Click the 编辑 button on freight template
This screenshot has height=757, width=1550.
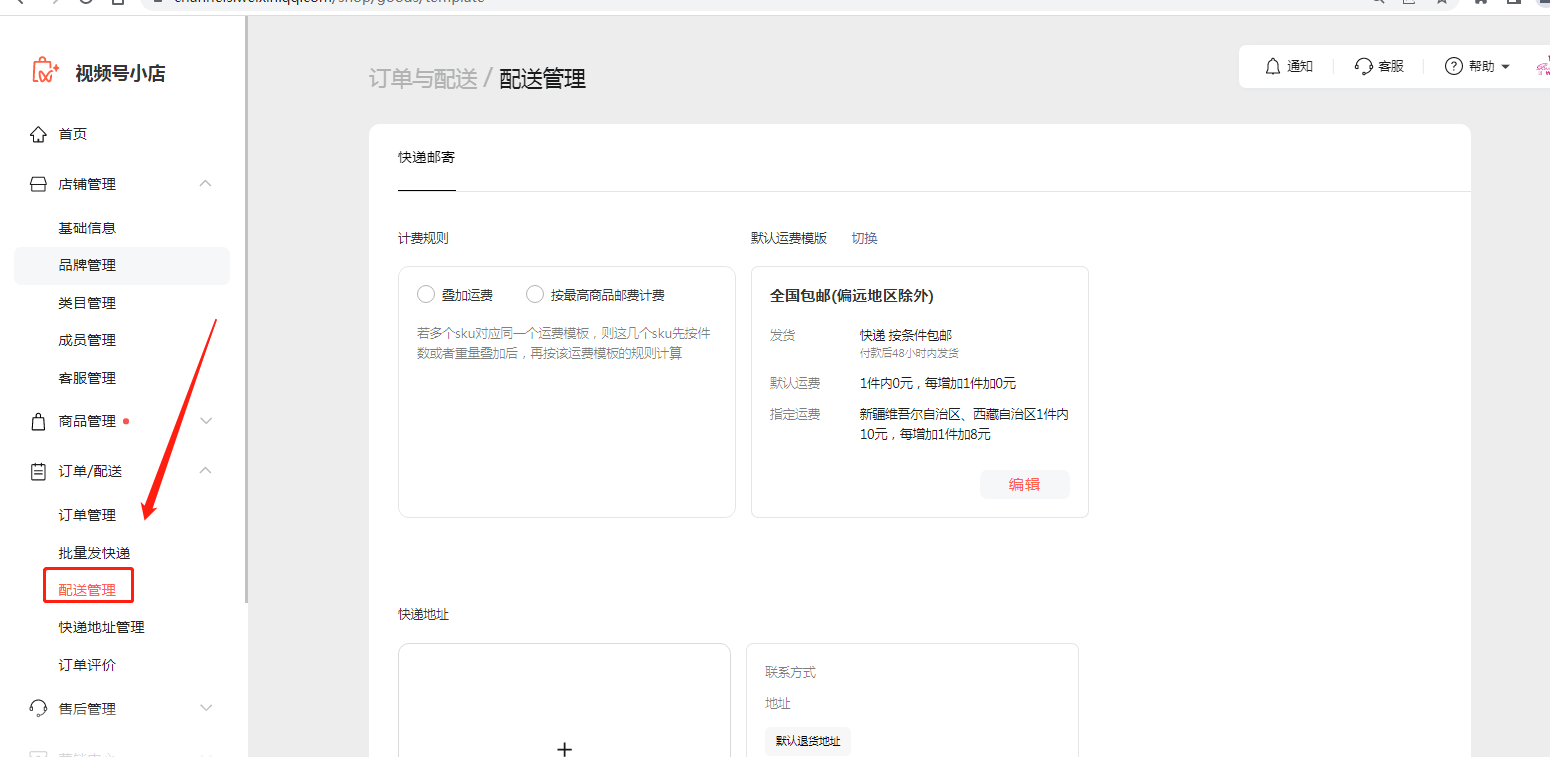click(1024, 484)
